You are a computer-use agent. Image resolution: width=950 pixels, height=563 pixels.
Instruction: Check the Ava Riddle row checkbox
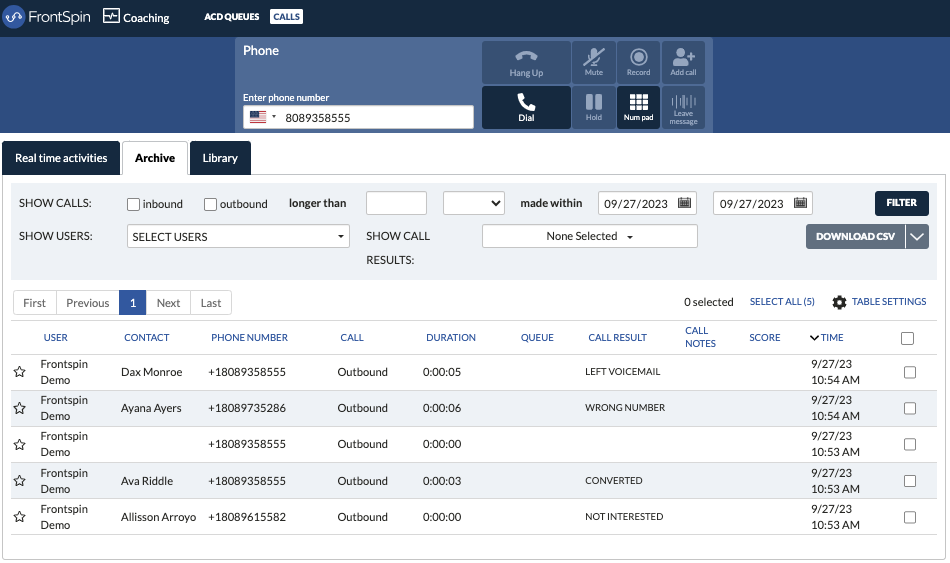point(909,481)
